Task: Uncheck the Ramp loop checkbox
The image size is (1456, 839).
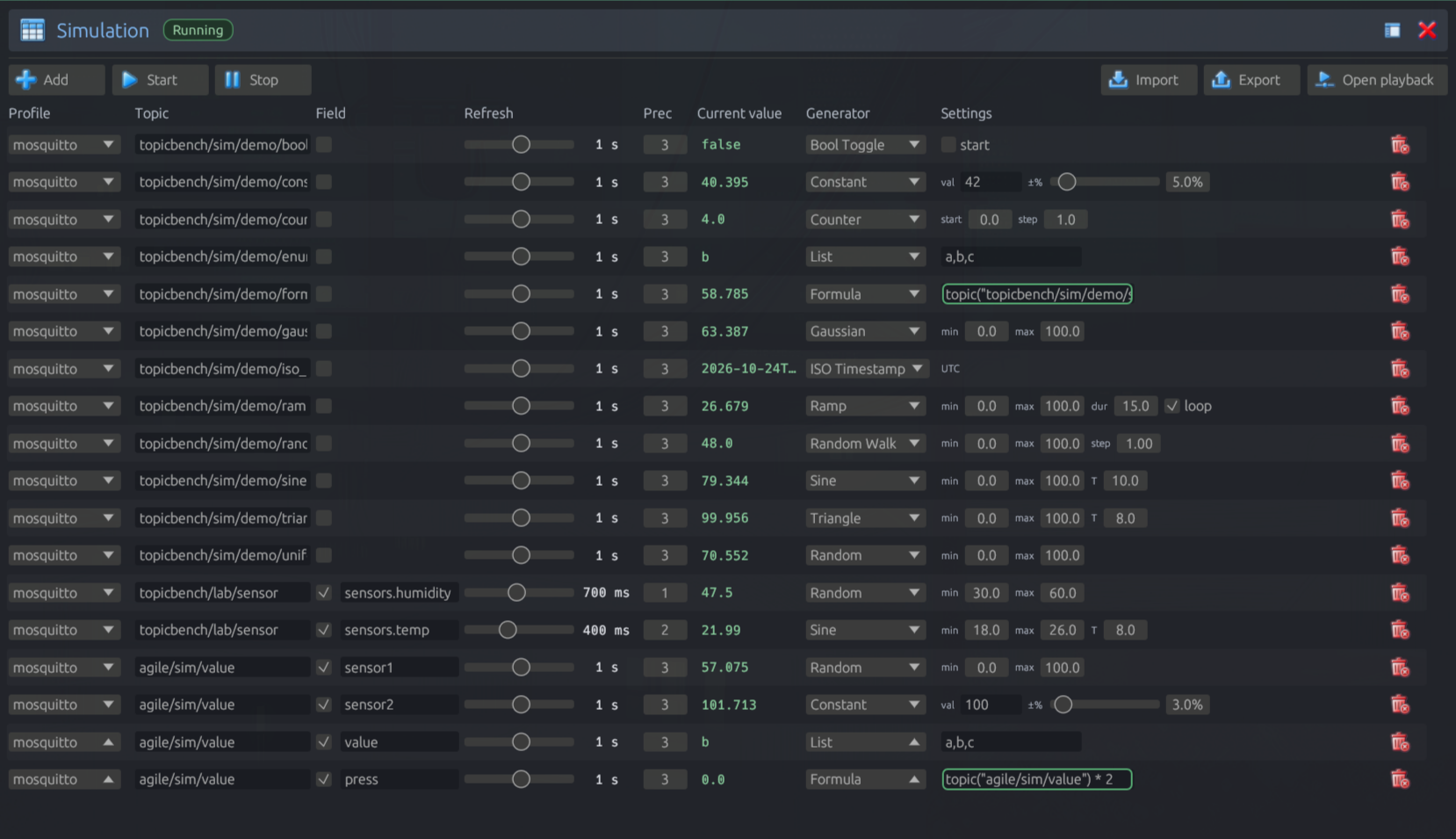Action: 1172,406
